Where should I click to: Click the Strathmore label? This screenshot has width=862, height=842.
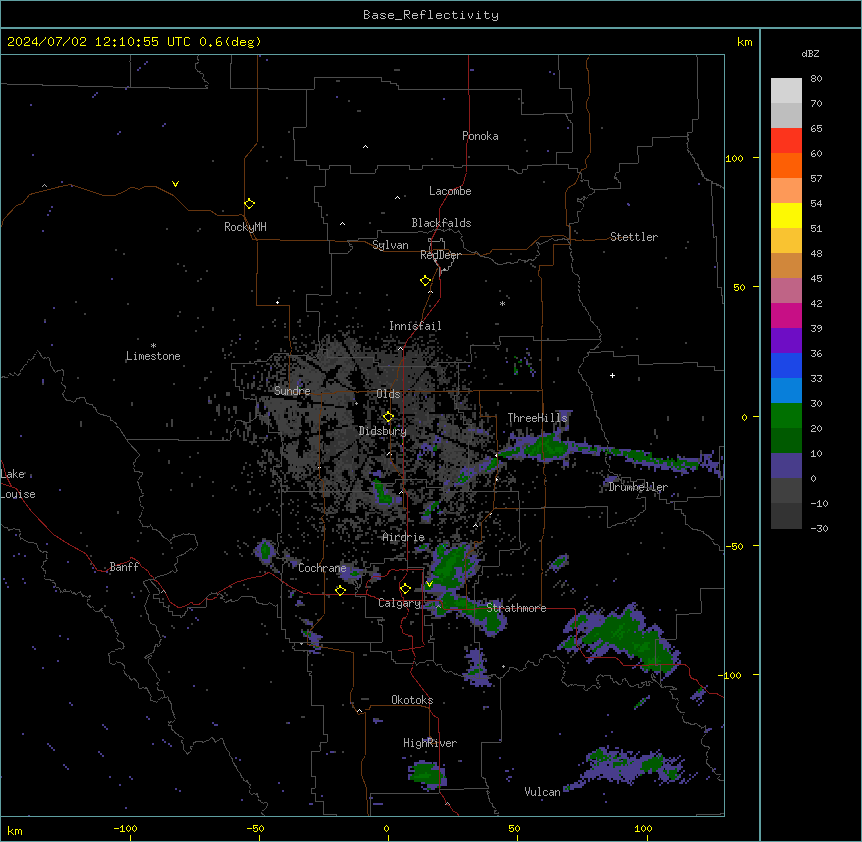[516, 608]
